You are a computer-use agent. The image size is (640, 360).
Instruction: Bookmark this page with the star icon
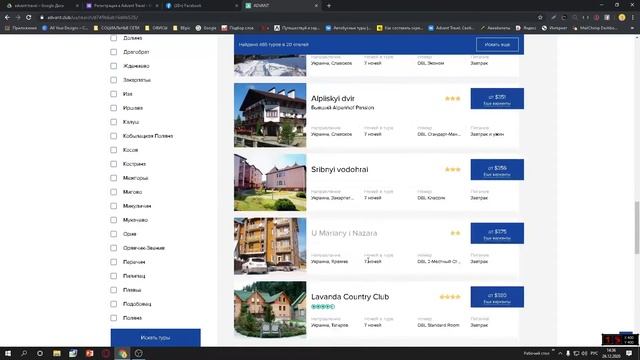(540, 18)
